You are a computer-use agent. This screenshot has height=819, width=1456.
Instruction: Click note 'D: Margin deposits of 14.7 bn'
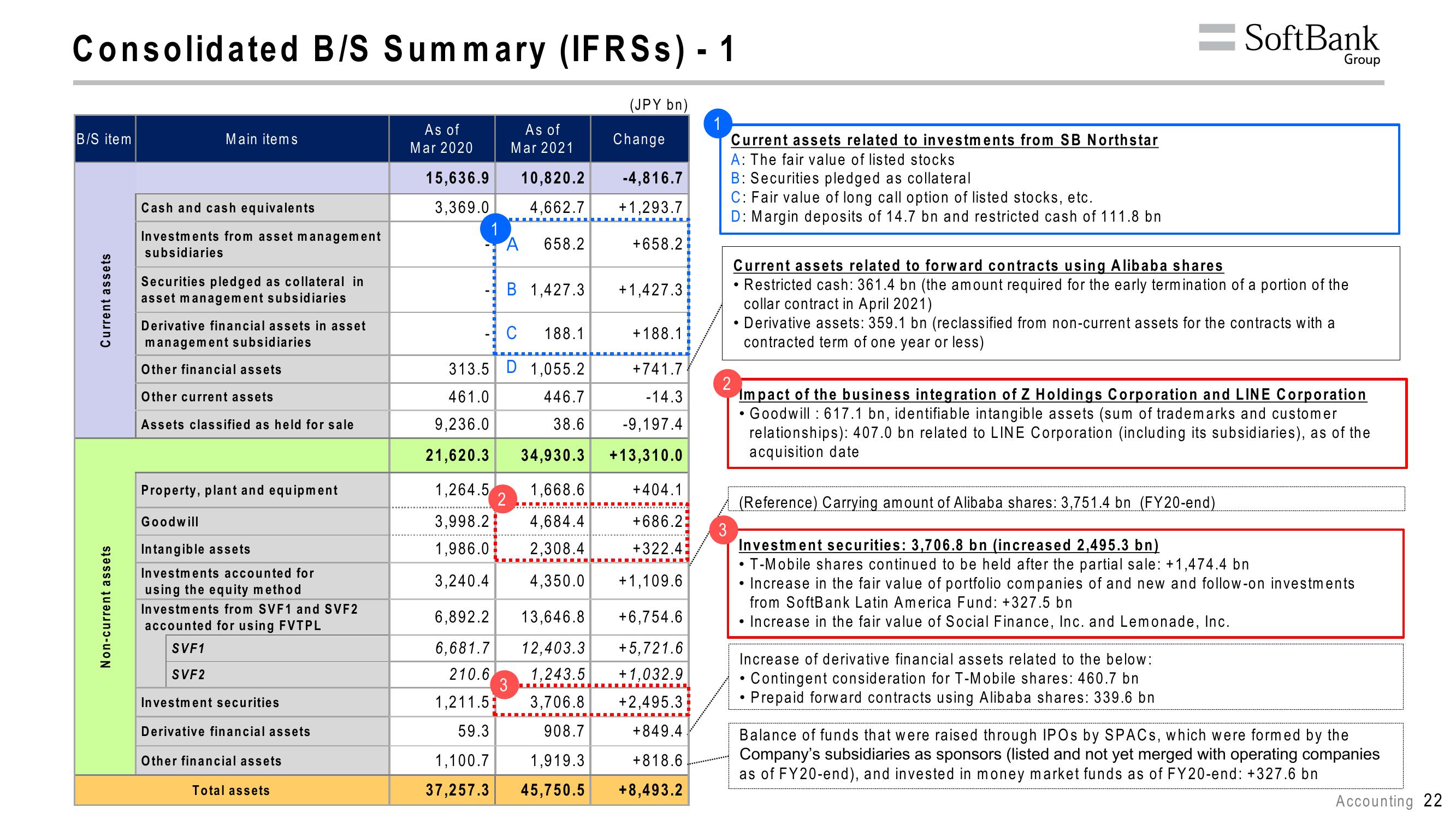pyautogui.click(x=946, y=216)
